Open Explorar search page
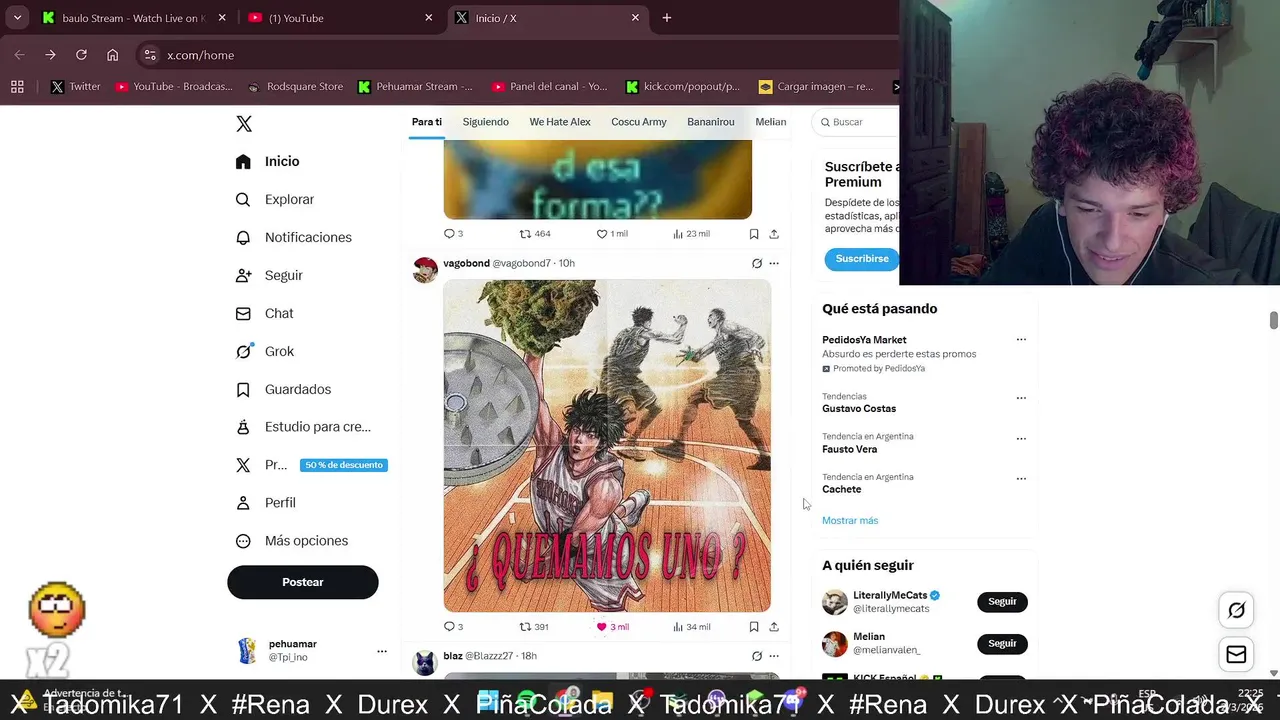Screen dimensions: 1280x720 pyautogui.click(x=274, y=199)
